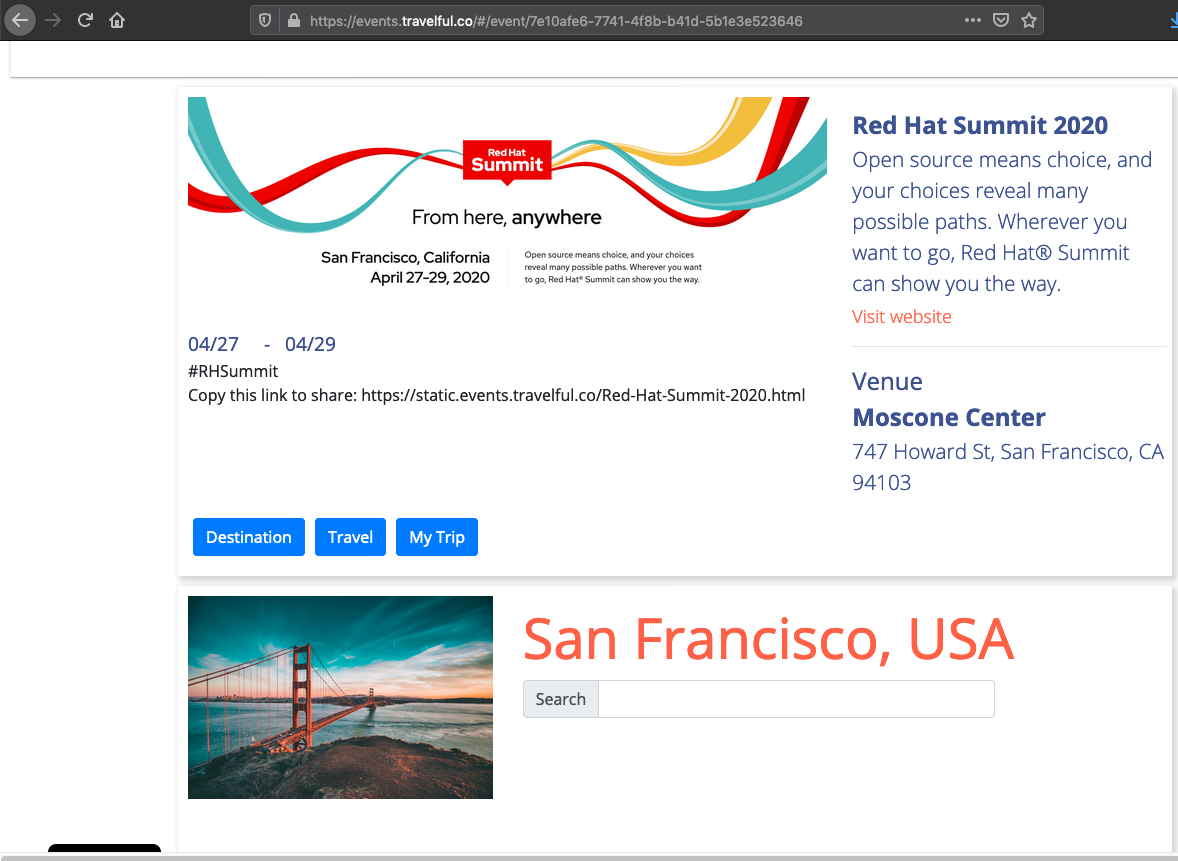Go to the browser home page
Viewport: 1178px width, 861px height.
click(x=117, y=20)
